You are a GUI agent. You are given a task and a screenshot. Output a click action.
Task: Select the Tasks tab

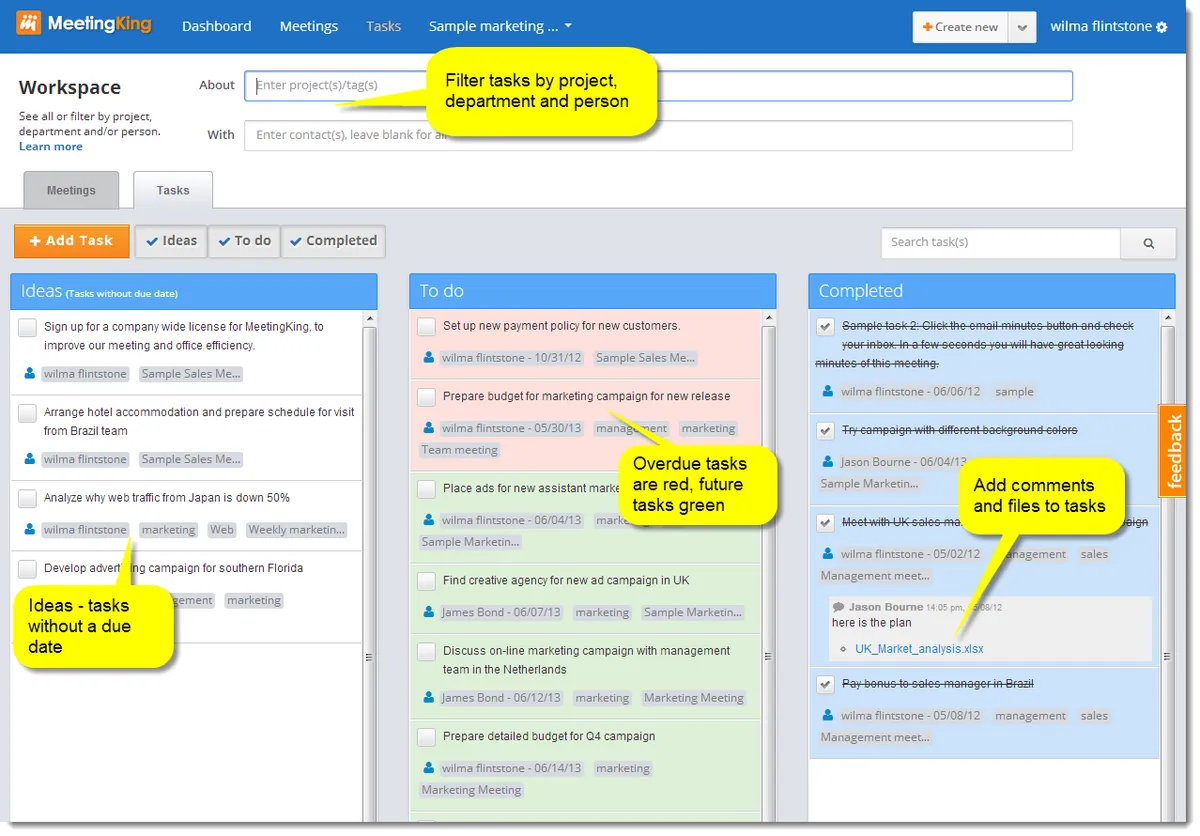click(x=173, y=190)
